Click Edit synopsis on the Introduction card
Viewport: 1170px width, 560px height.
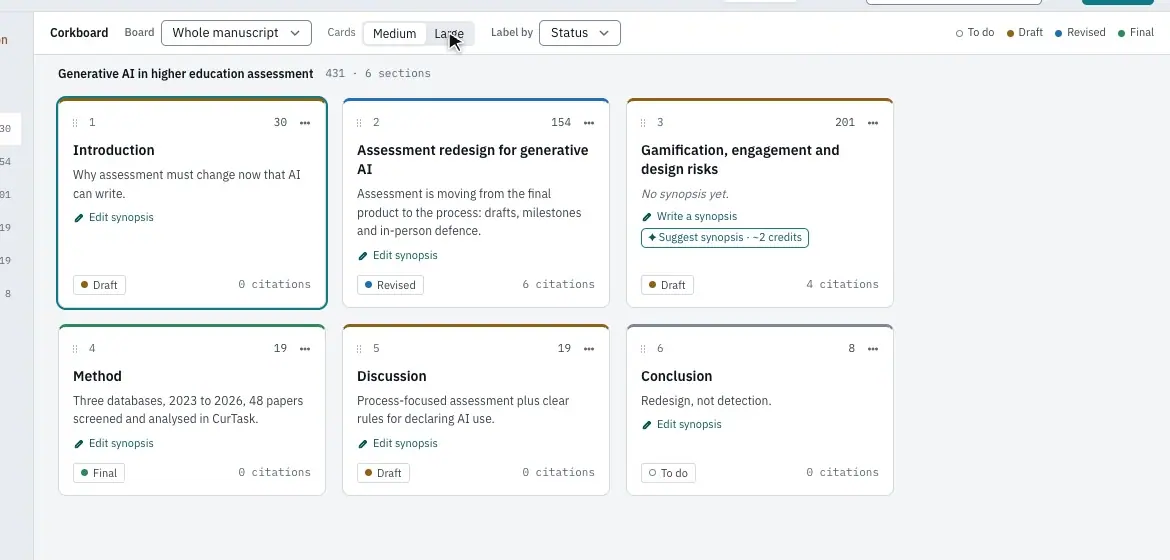tap(114, 217)
